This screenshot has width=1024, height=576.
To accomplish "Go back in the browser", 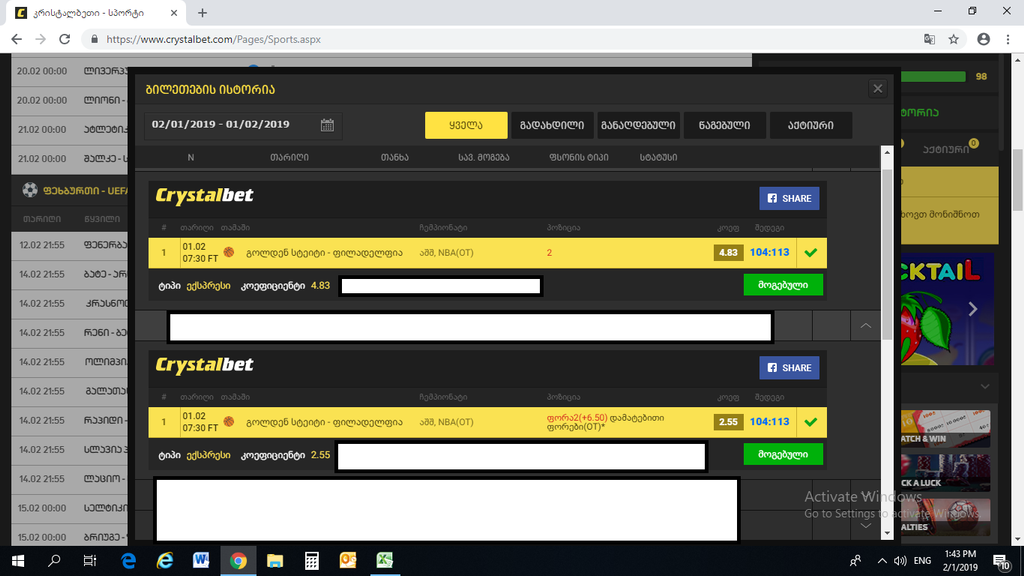I will click(17, 39).
